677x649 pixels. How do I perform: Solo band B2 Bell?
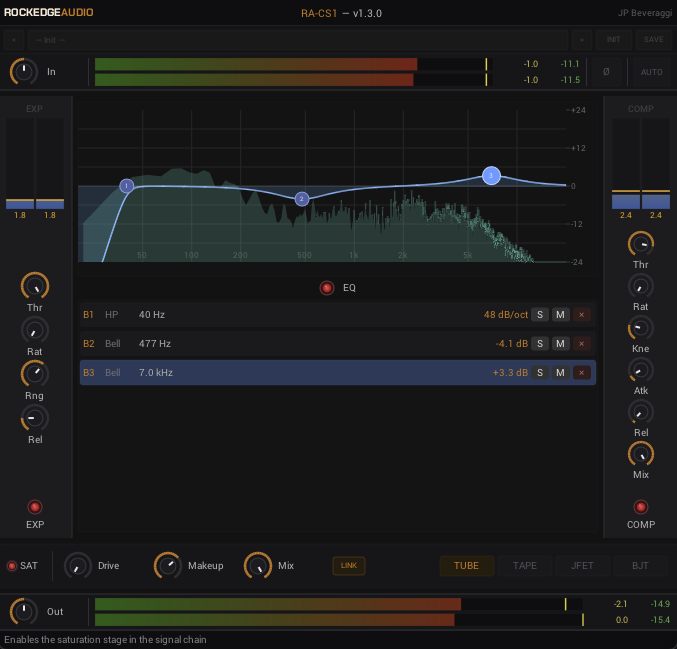[540, 344]
